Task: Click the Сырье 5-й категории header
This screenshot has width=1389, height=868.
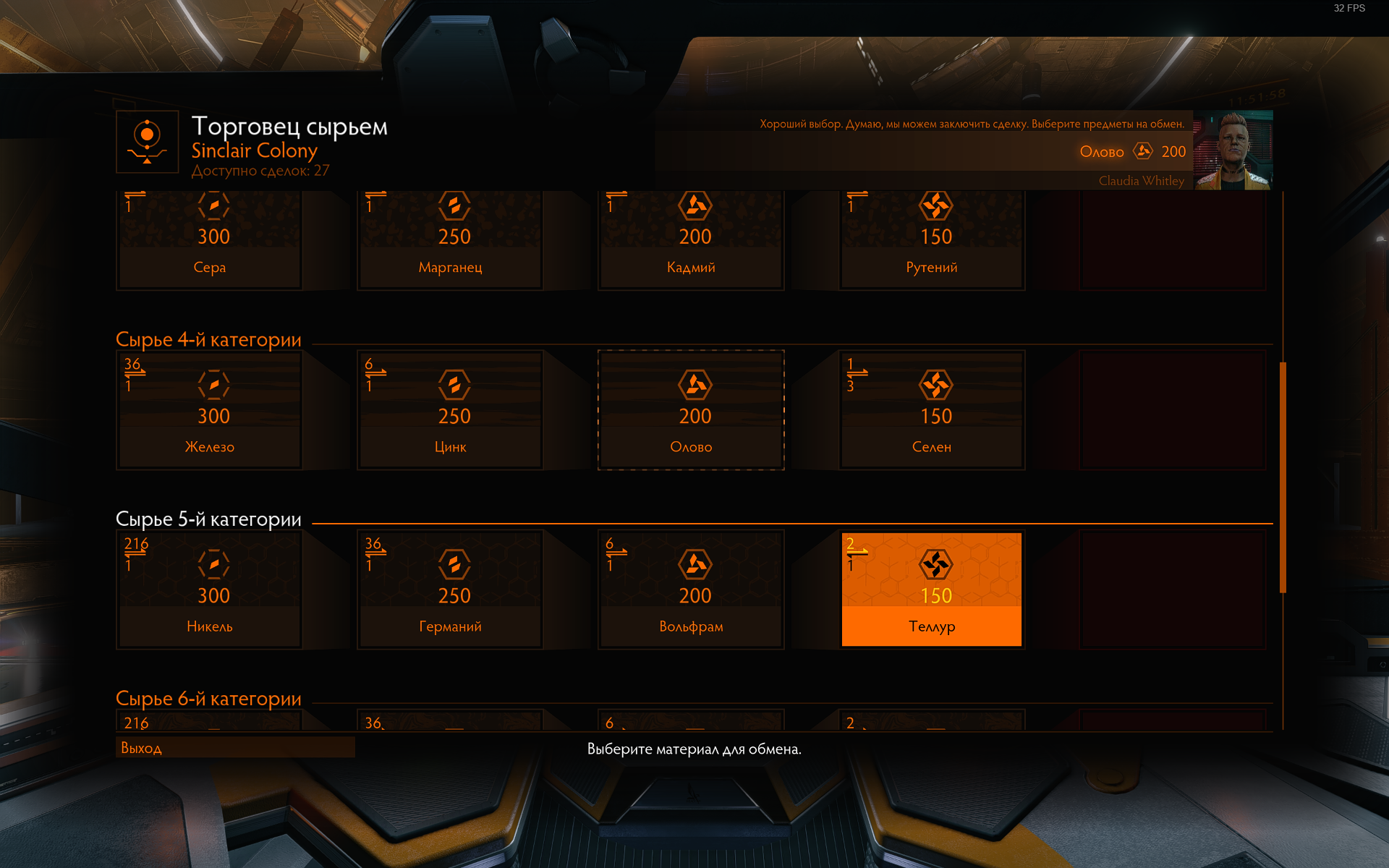Action: pyautogui.click(x=208, y=519)
